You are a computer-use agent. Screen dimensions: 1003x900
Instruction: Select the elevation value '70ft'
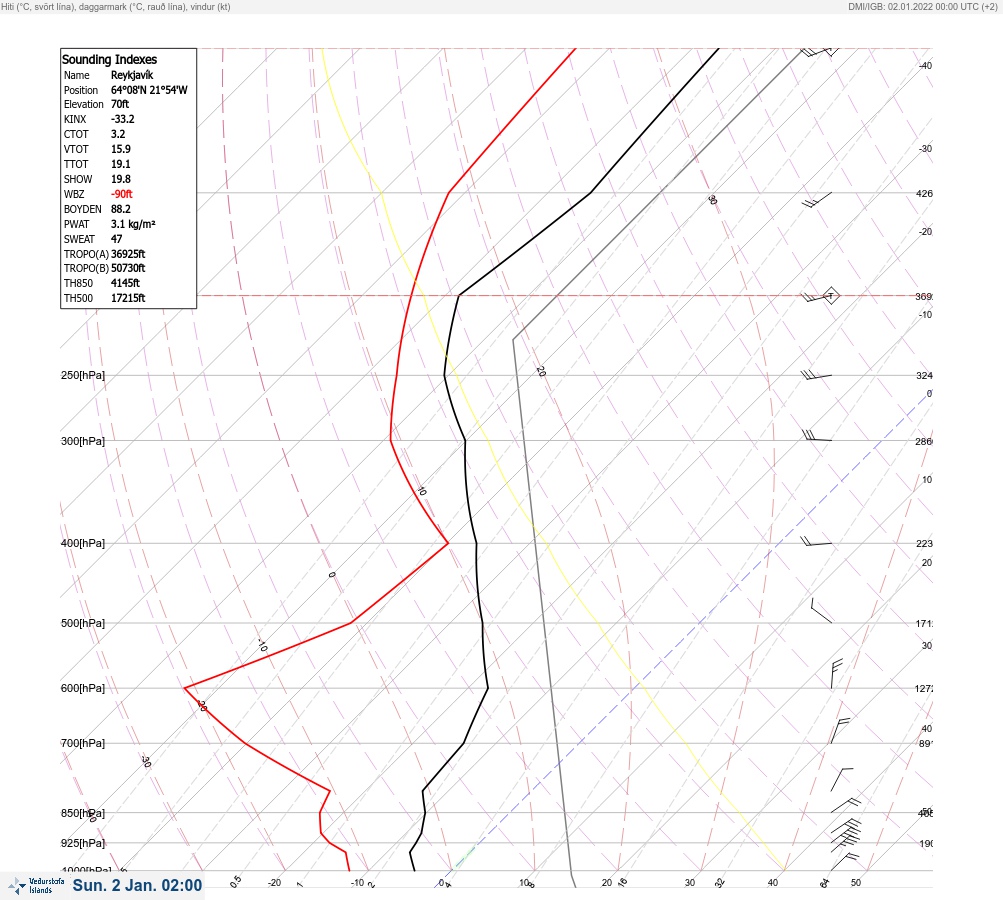120,104
